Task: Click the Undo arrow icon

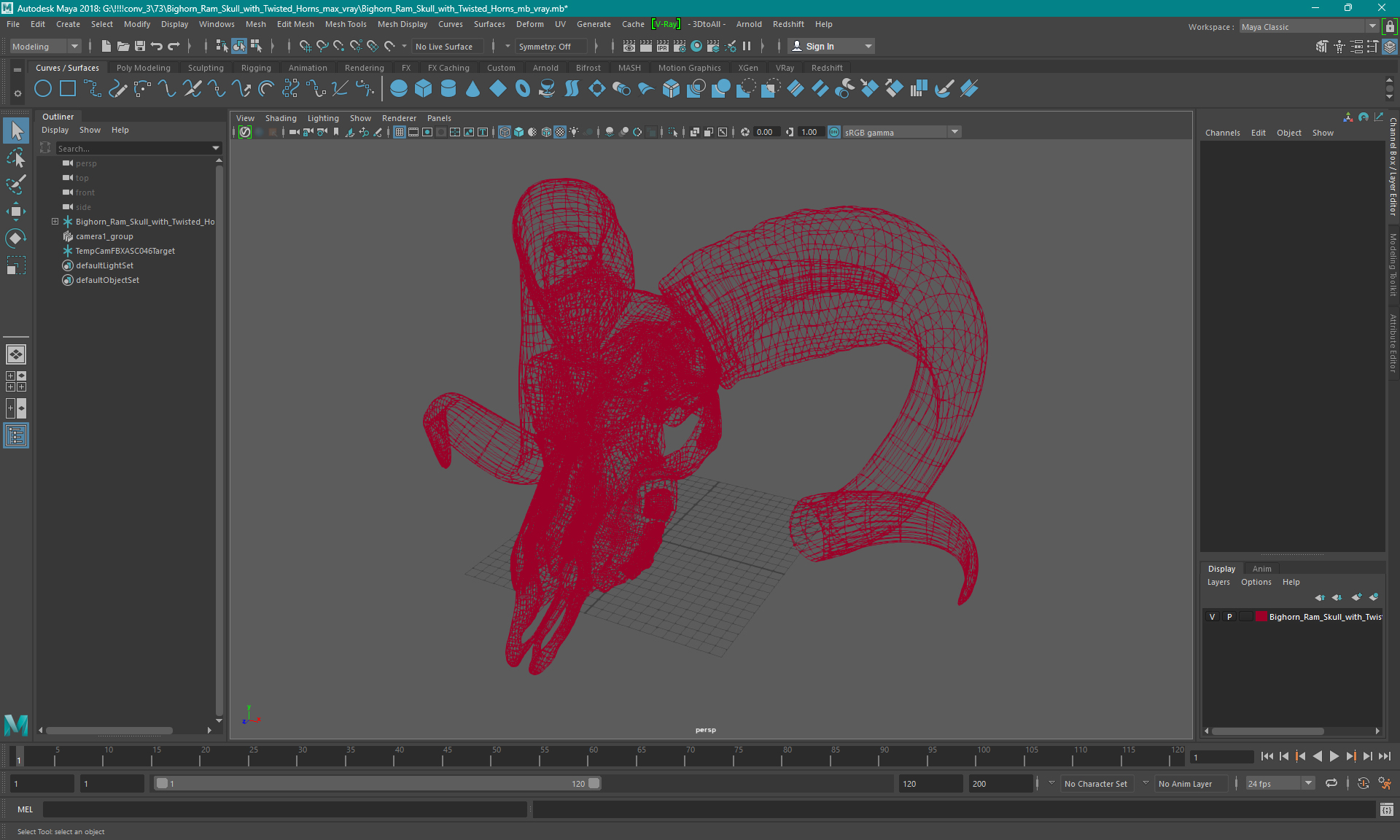Action: [157, 46]
